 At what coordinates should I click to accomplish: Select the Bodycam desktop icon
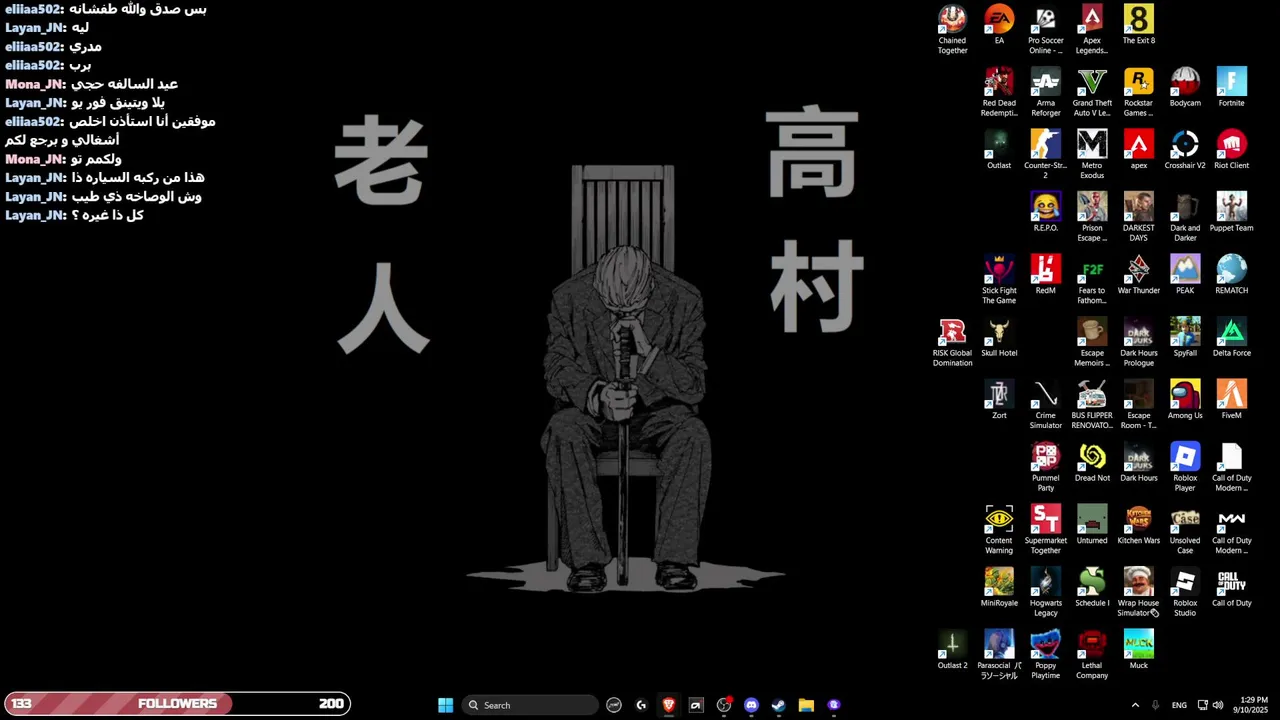[x=1185, y=88]
